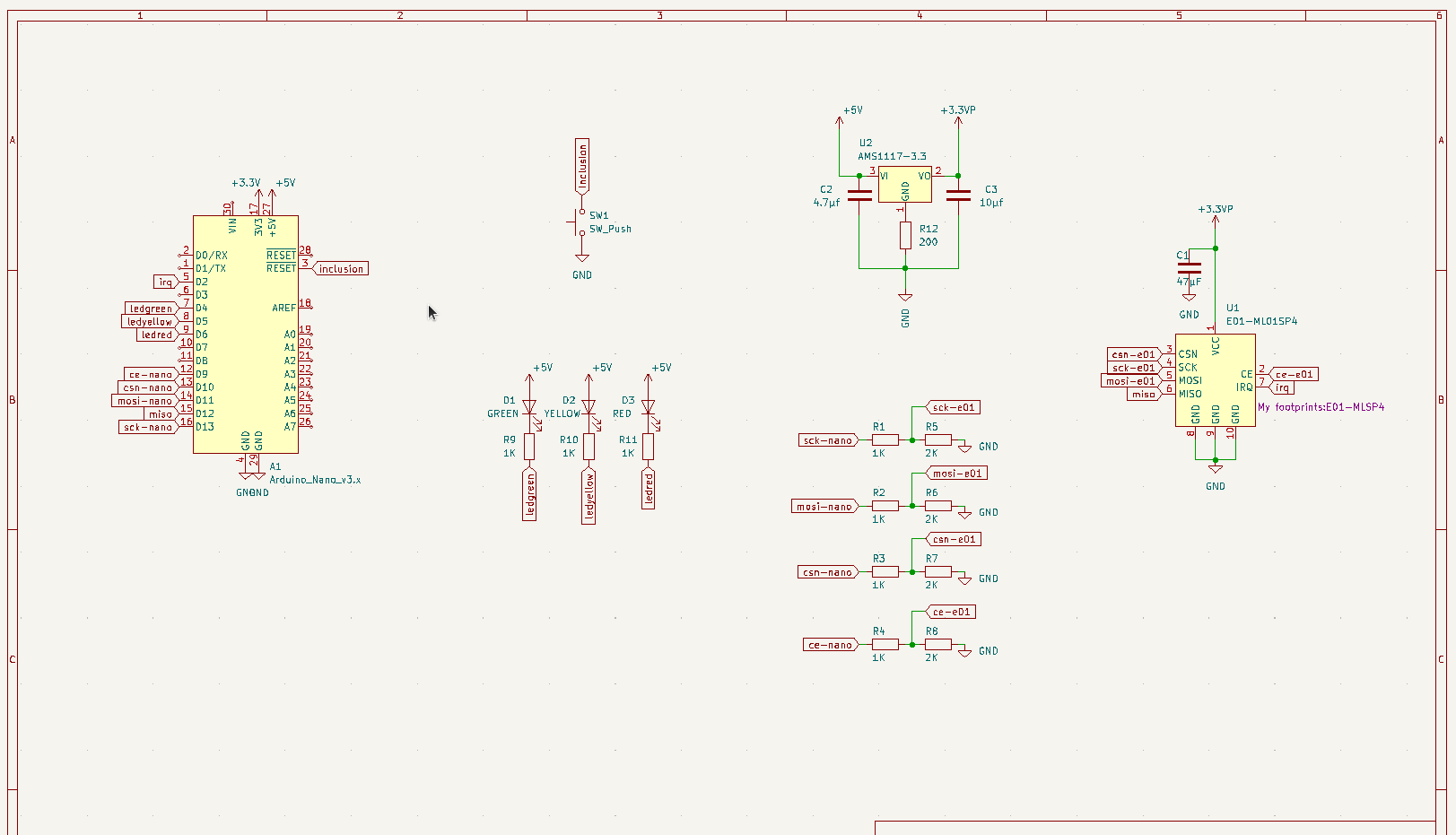The image size is (1456, 835).
Task: Click the 'My footprints:E01-MLSP4' footprint text
Action: pyautogui.click(x=1321, y=407)
